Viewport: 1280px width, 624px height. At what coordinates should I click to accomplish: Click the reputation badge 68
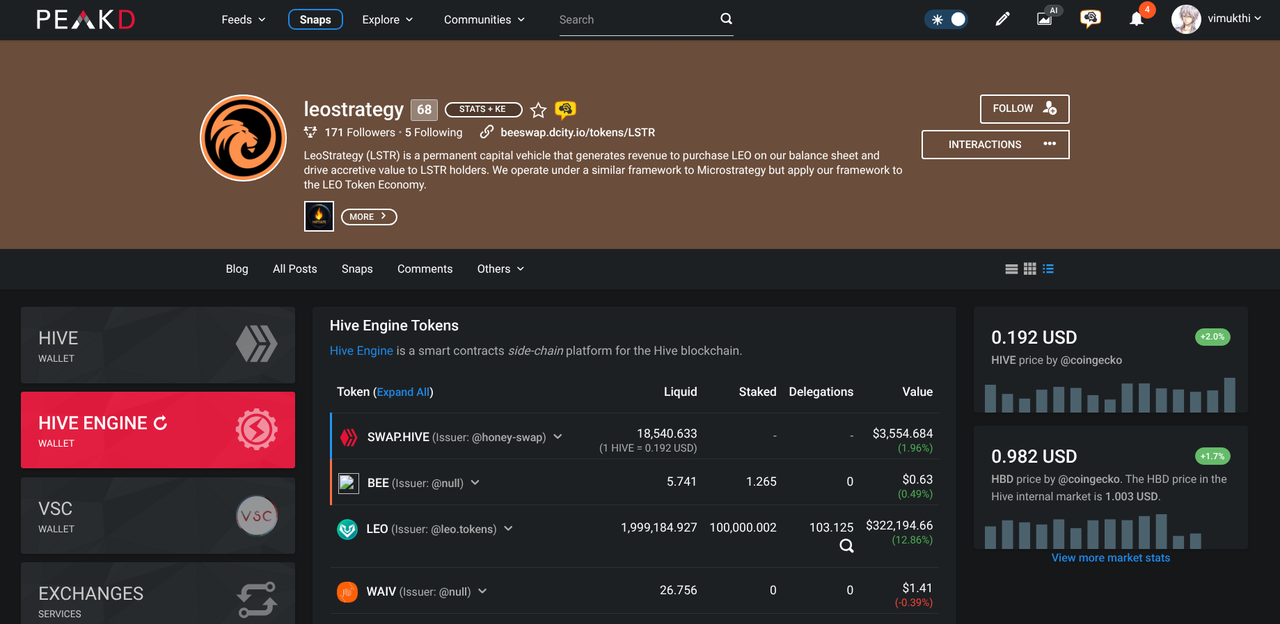425,110
